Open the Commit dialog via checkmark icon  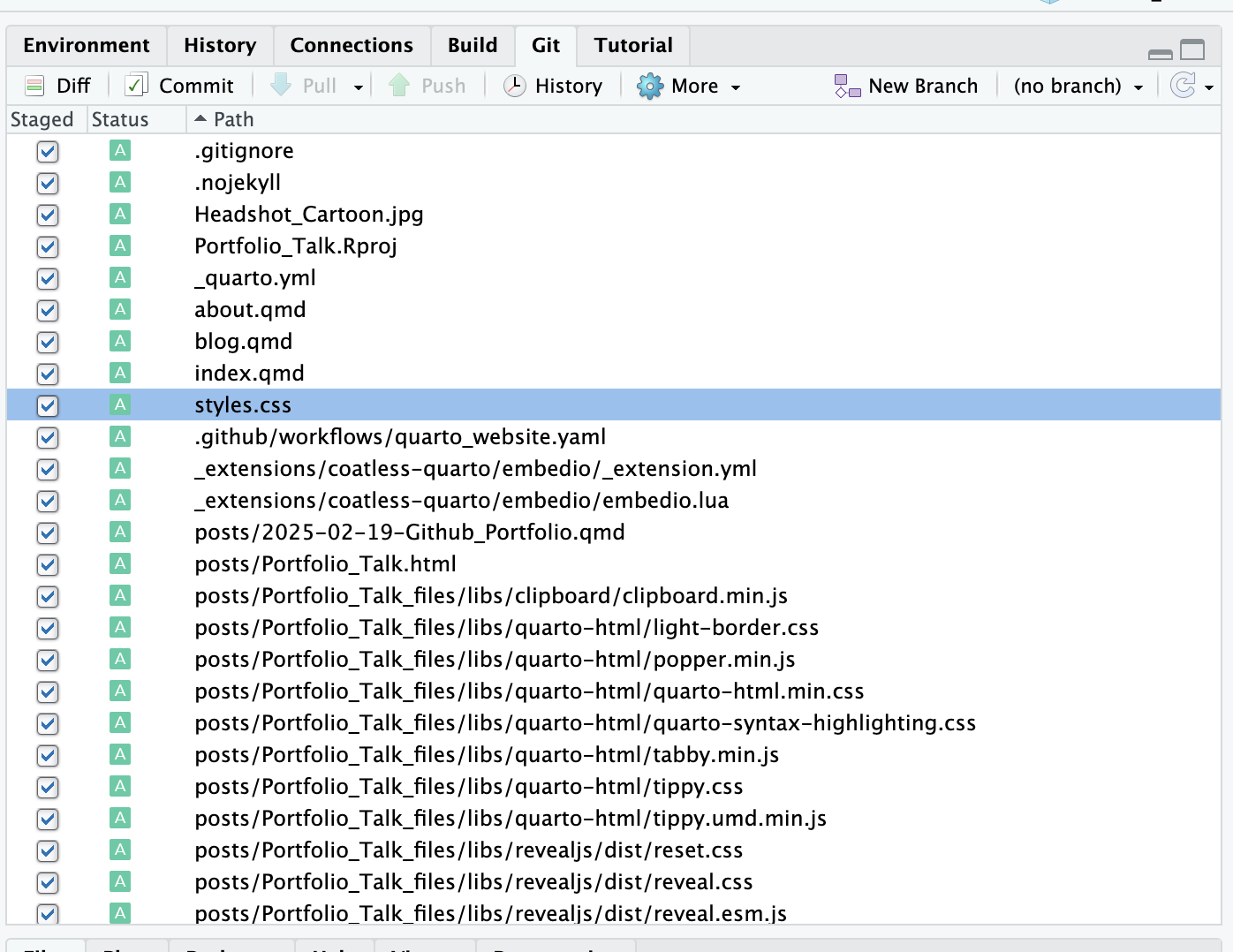click(x=136, y=86)
